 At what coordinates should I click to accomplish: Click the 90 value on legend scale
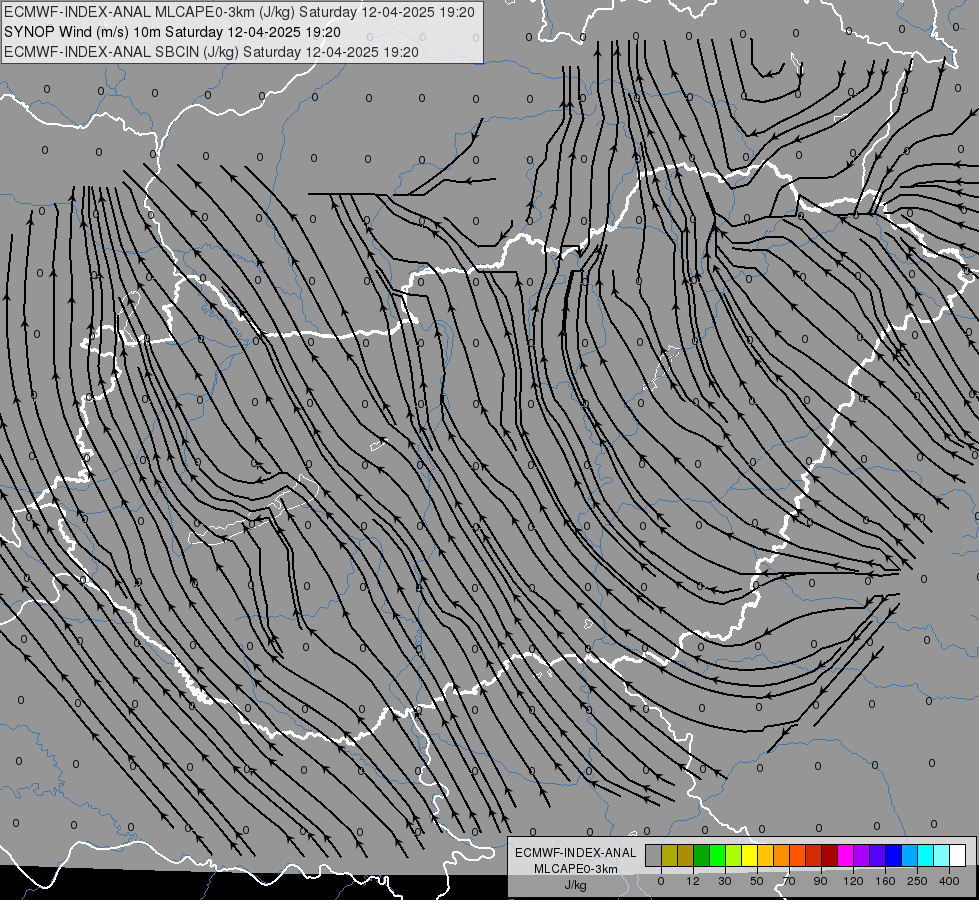820,881
